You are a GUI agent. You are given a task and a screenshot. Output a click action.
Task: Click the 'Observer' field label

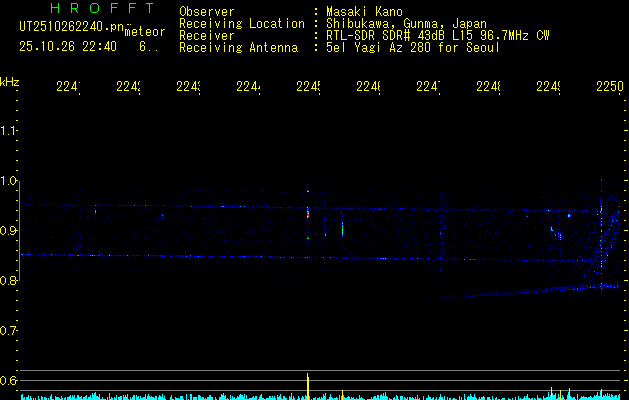206,11
